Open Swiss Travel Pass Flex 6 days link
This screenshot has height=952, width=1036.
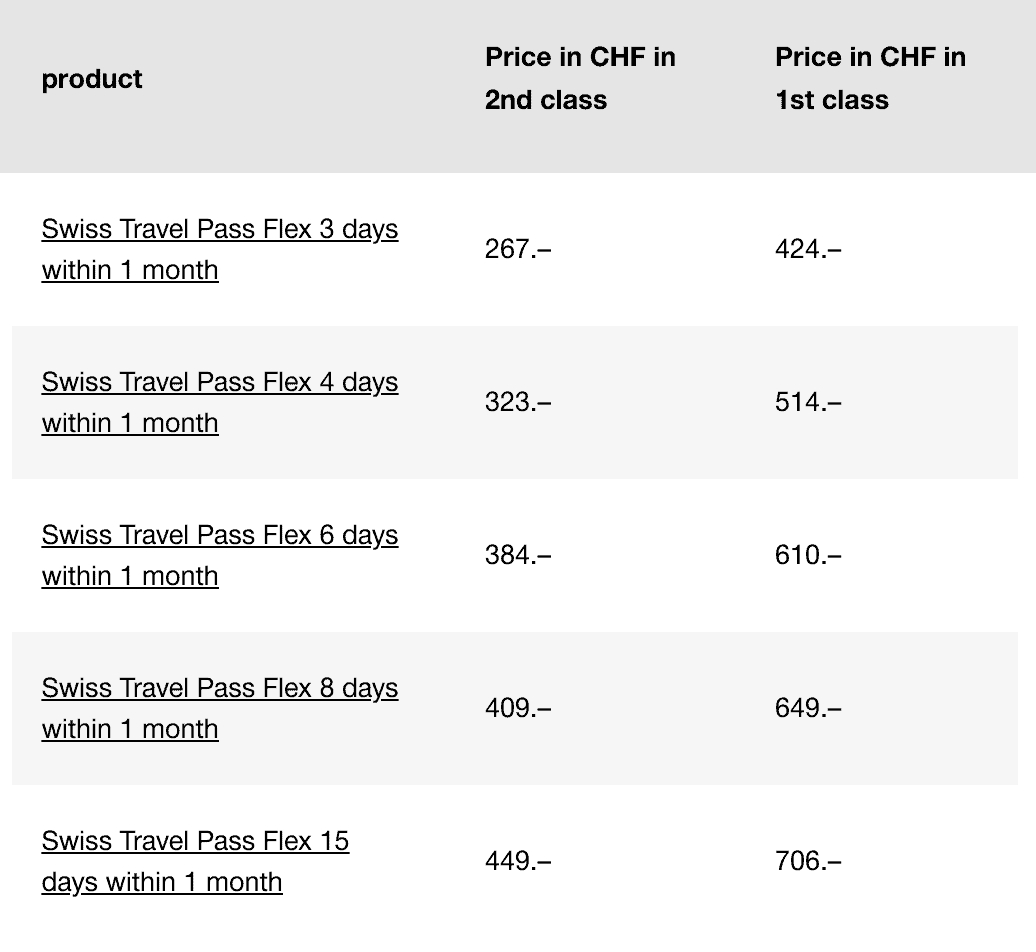(x=219, y=536)
